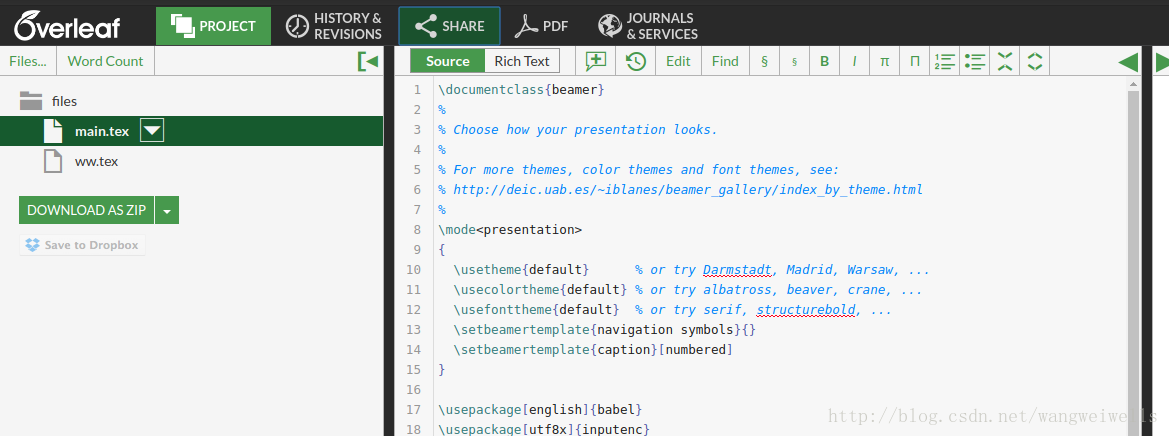
Task: Toggle italic formatting
Action: [x=854, y=61]
